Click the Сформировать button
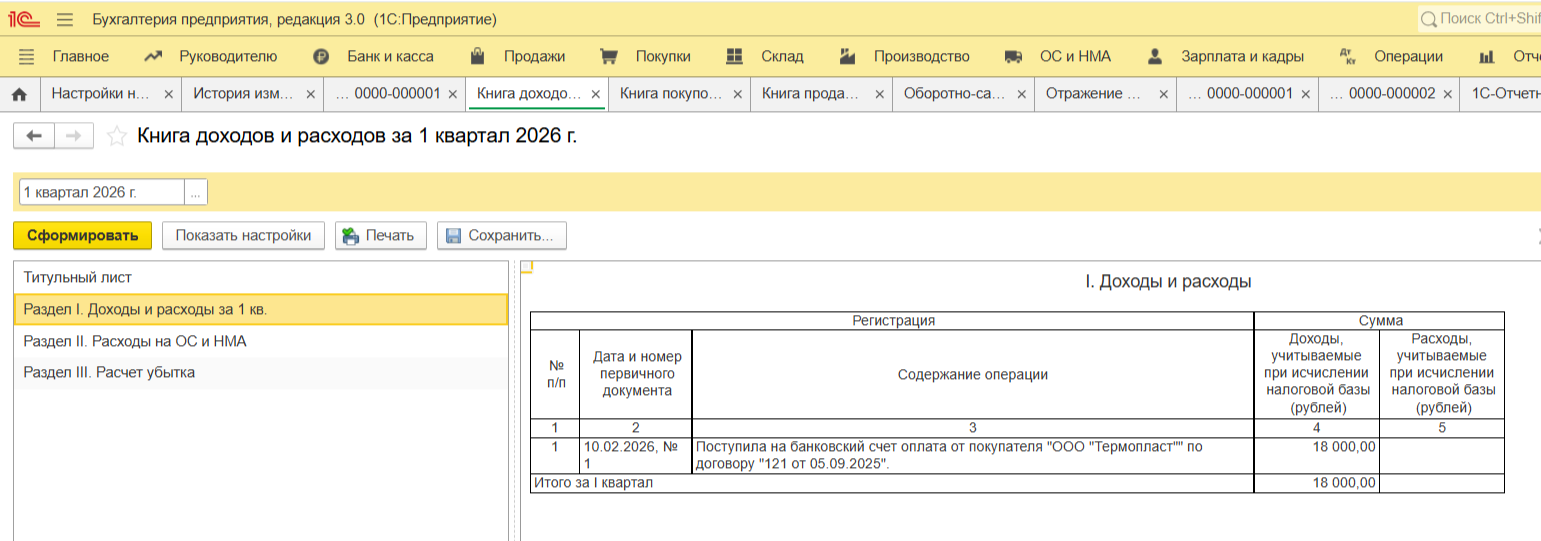The height and width of the screenshot is (541, 1541). 82,236
